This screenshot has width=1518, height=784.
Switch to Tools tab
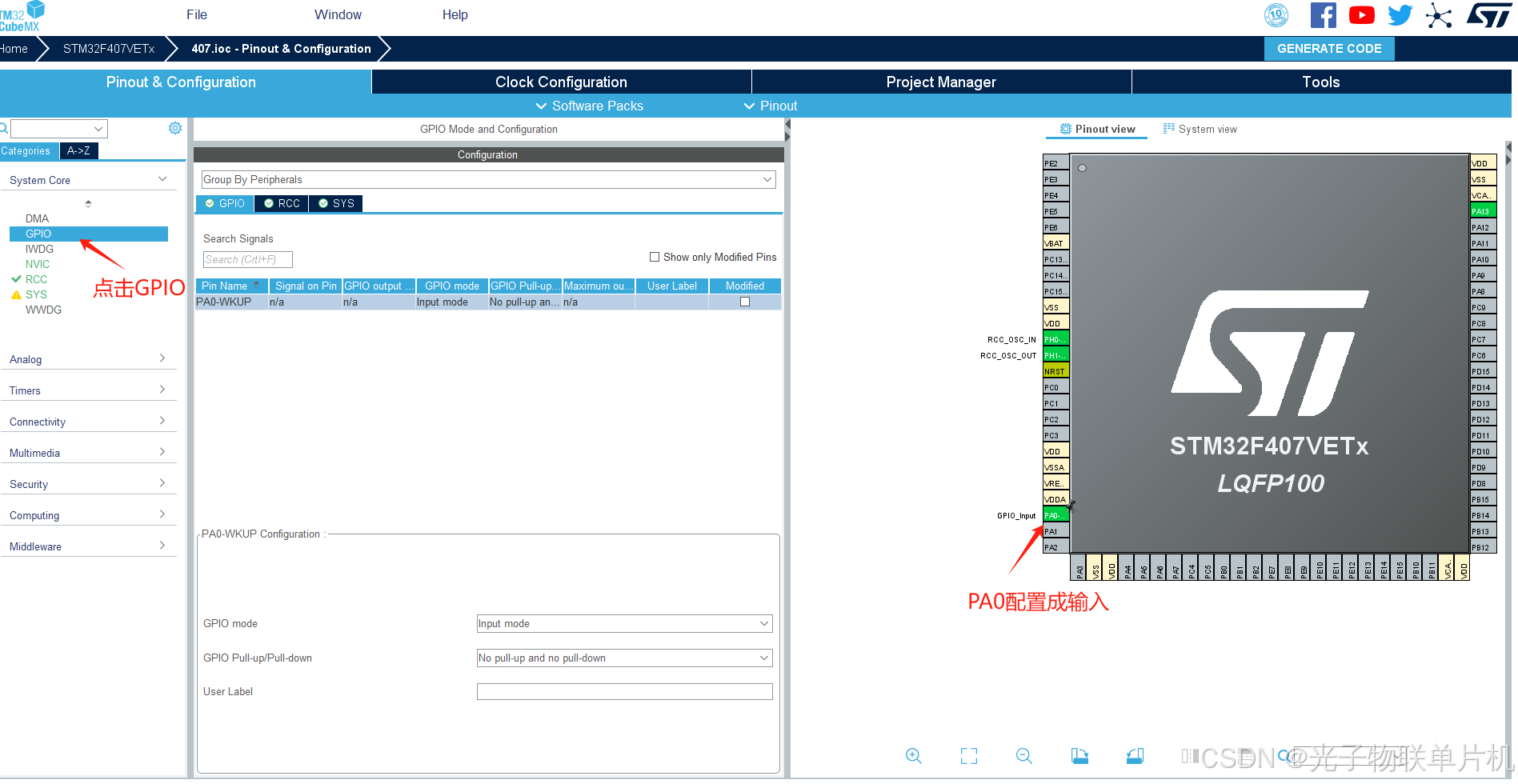1321,82
